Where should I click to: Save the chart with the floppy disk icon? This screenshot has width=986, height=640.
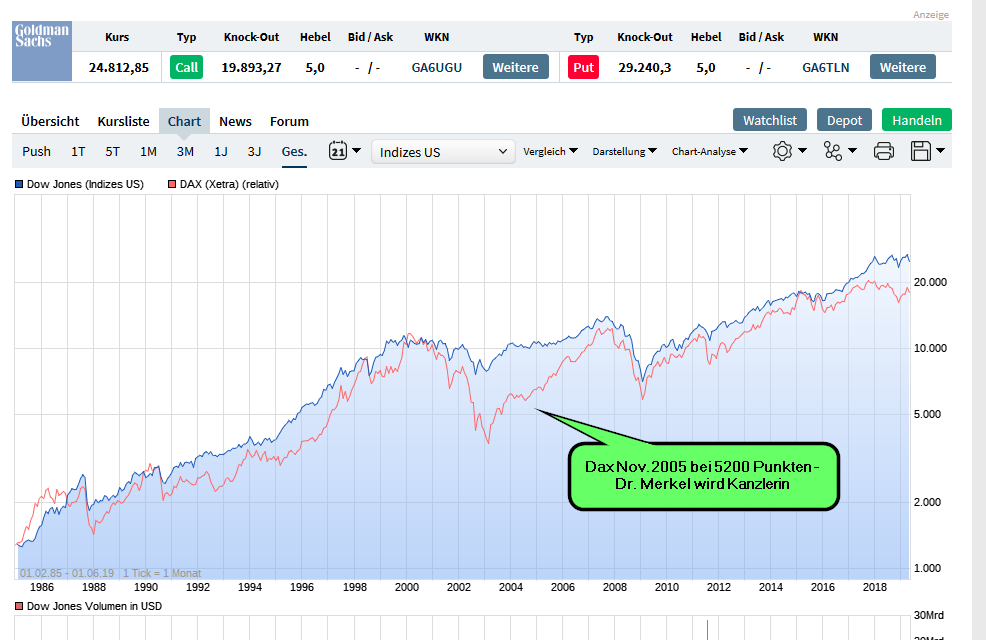coord(921,151)
